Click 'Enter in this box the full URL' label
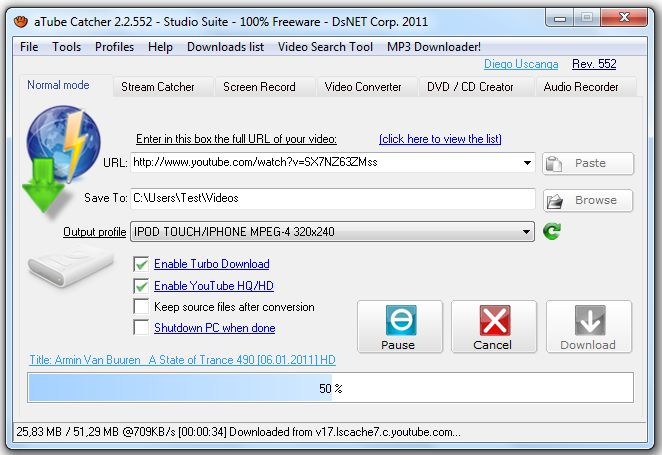 (x=236, y=139)
